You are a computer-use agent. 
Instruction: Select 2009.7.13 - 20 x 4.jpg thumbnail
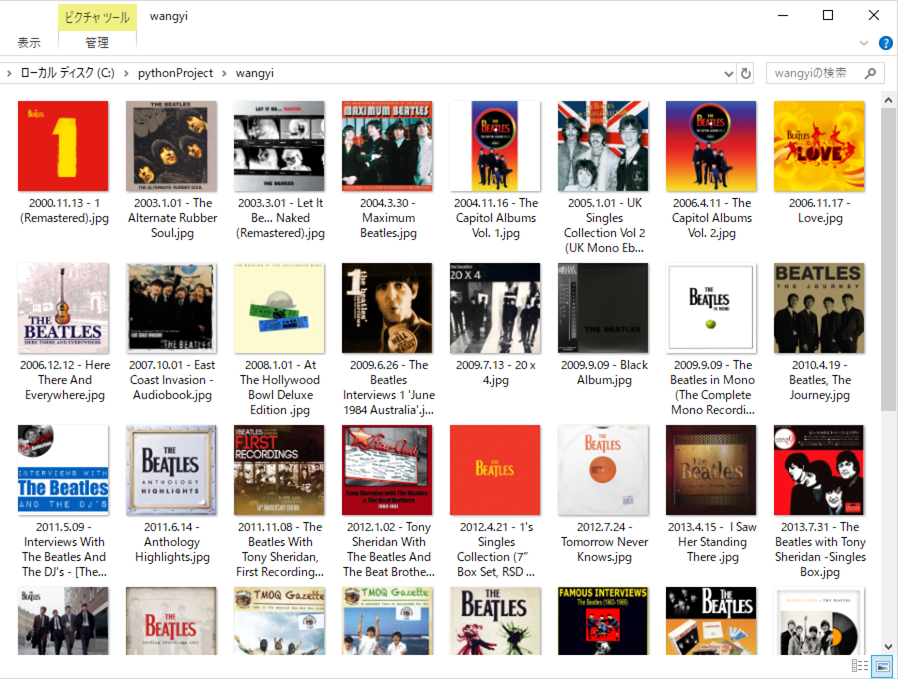[x=495, y=308]
